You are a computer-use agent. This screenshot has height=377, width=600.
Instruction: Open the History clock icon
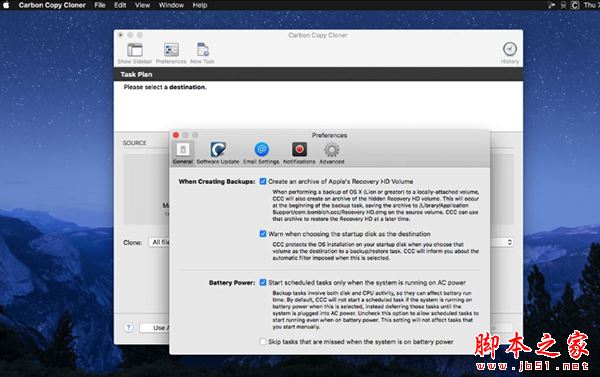click(510, 49)
